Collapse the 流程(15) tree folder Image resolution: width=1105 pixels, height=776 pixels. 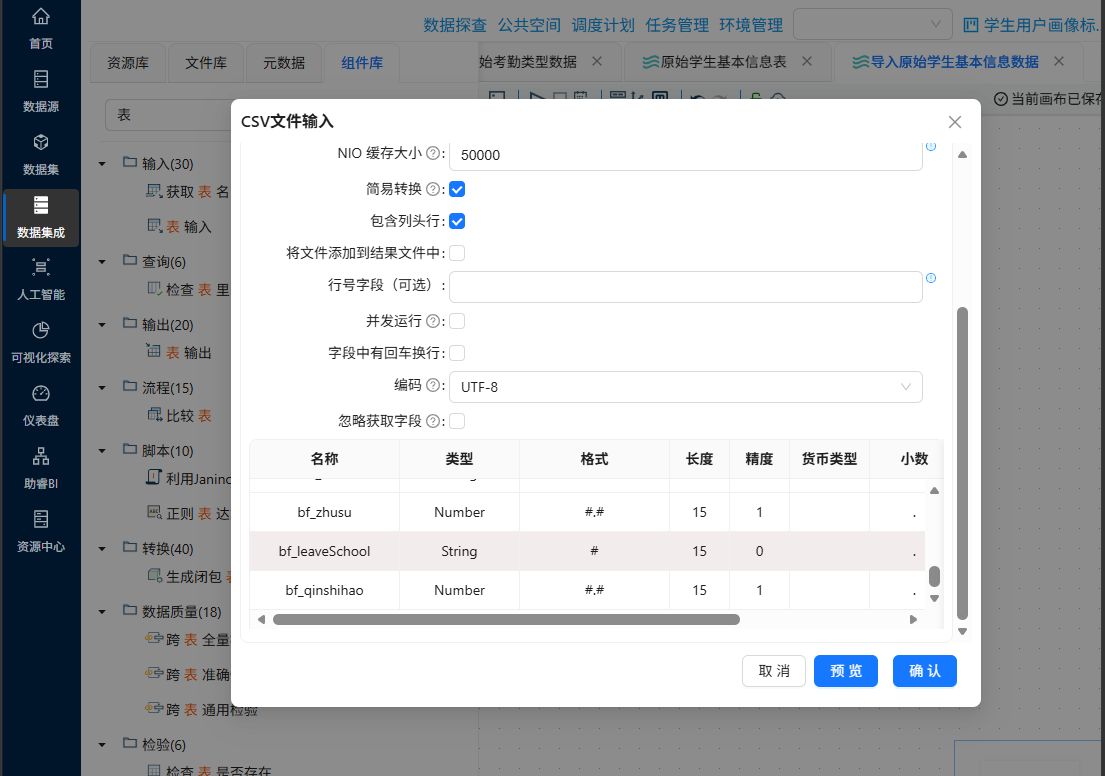[x=102, y=388]
